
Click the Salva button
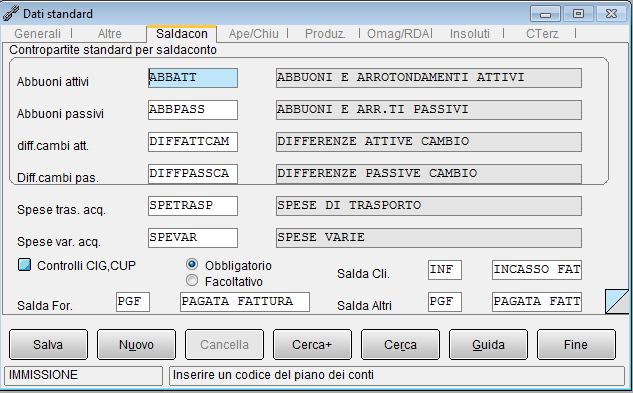(48, 345)
